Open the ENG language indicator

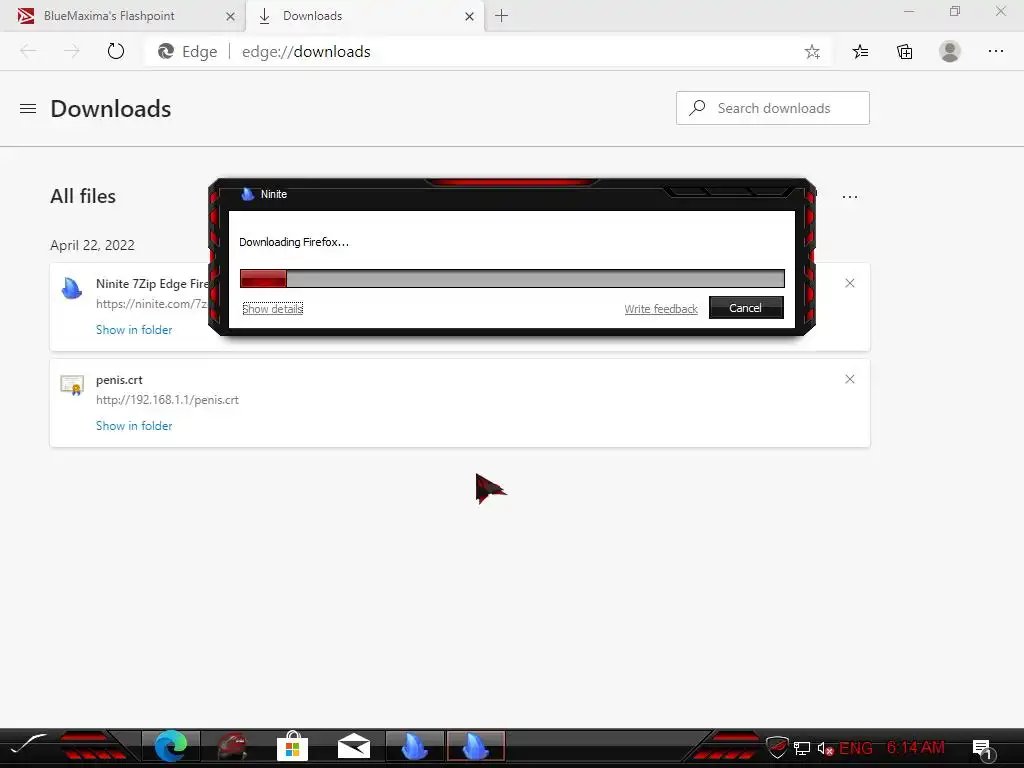coord(856,748)
